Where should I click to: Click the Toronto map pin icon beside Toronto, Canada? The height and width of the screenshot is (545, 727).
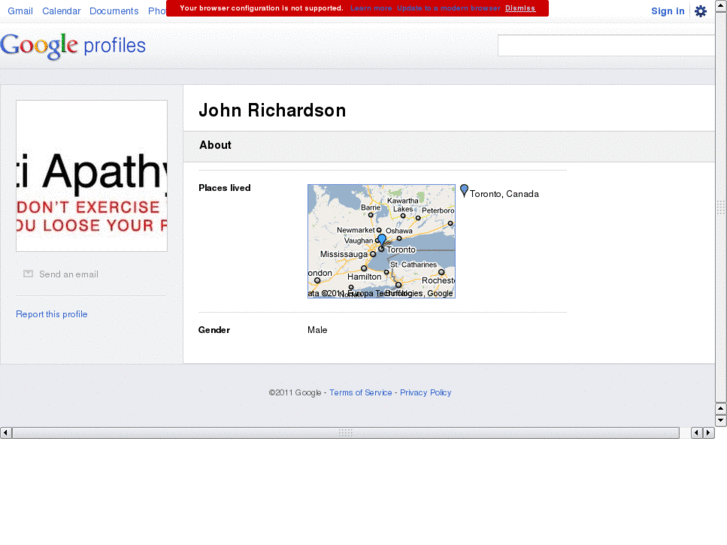coord(464,191)
